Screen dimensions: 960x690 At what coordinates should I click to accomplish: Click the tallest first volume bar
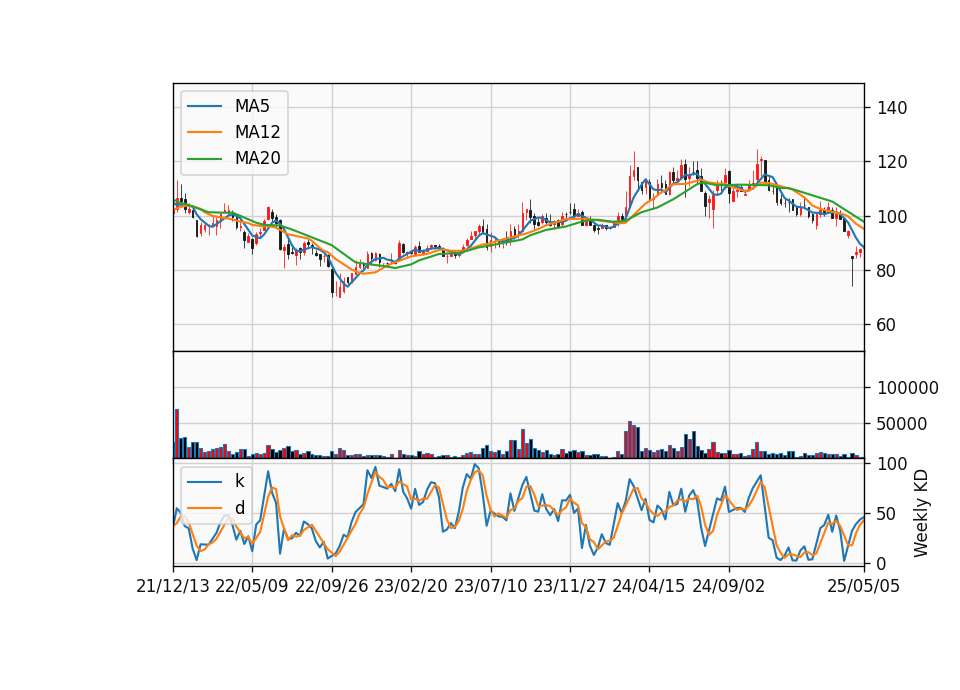click(177, 433)
